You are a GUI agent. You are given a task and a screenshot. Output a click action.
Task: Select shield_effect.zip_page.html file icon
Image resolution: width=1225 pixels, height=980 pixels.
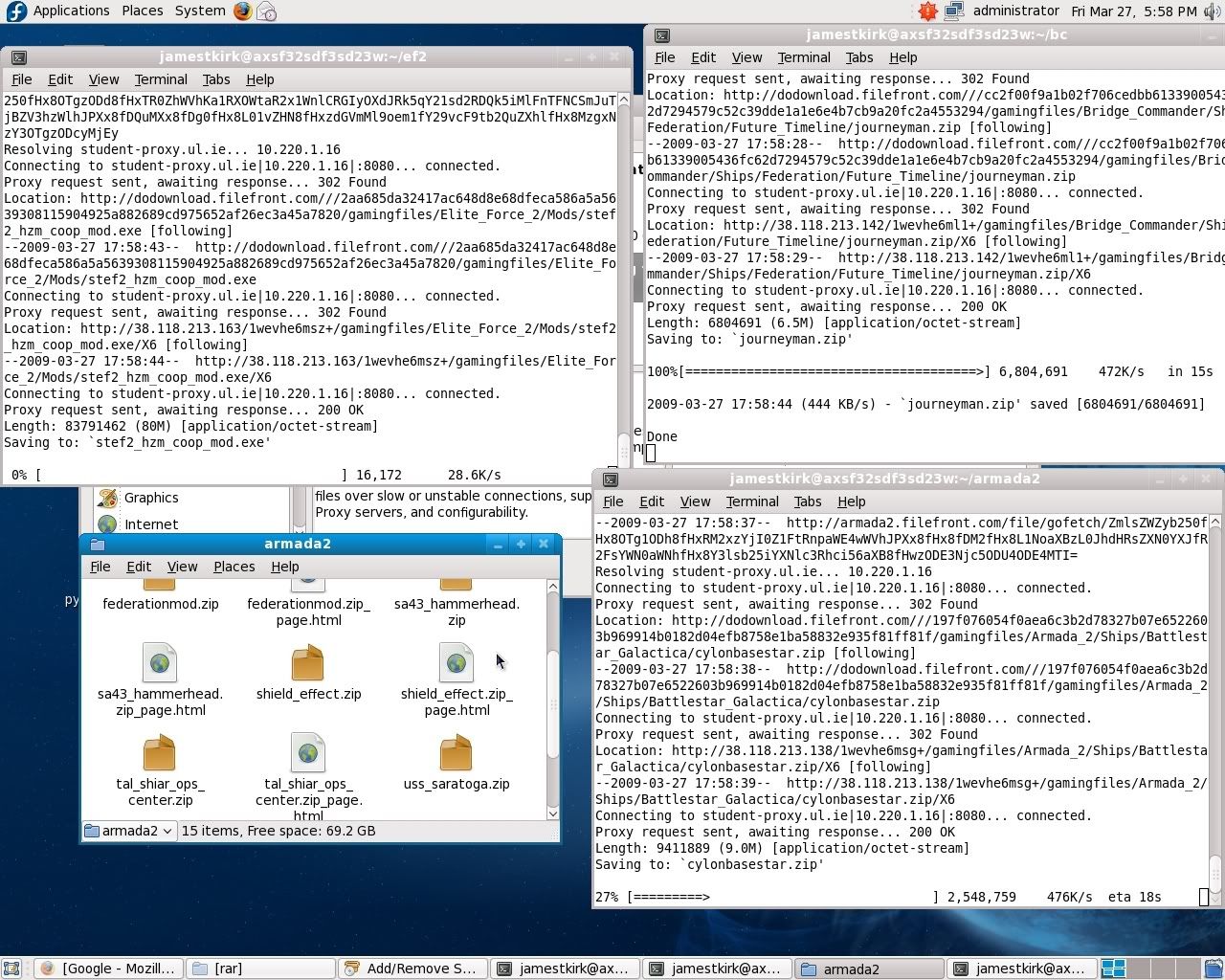pos(457,662)
